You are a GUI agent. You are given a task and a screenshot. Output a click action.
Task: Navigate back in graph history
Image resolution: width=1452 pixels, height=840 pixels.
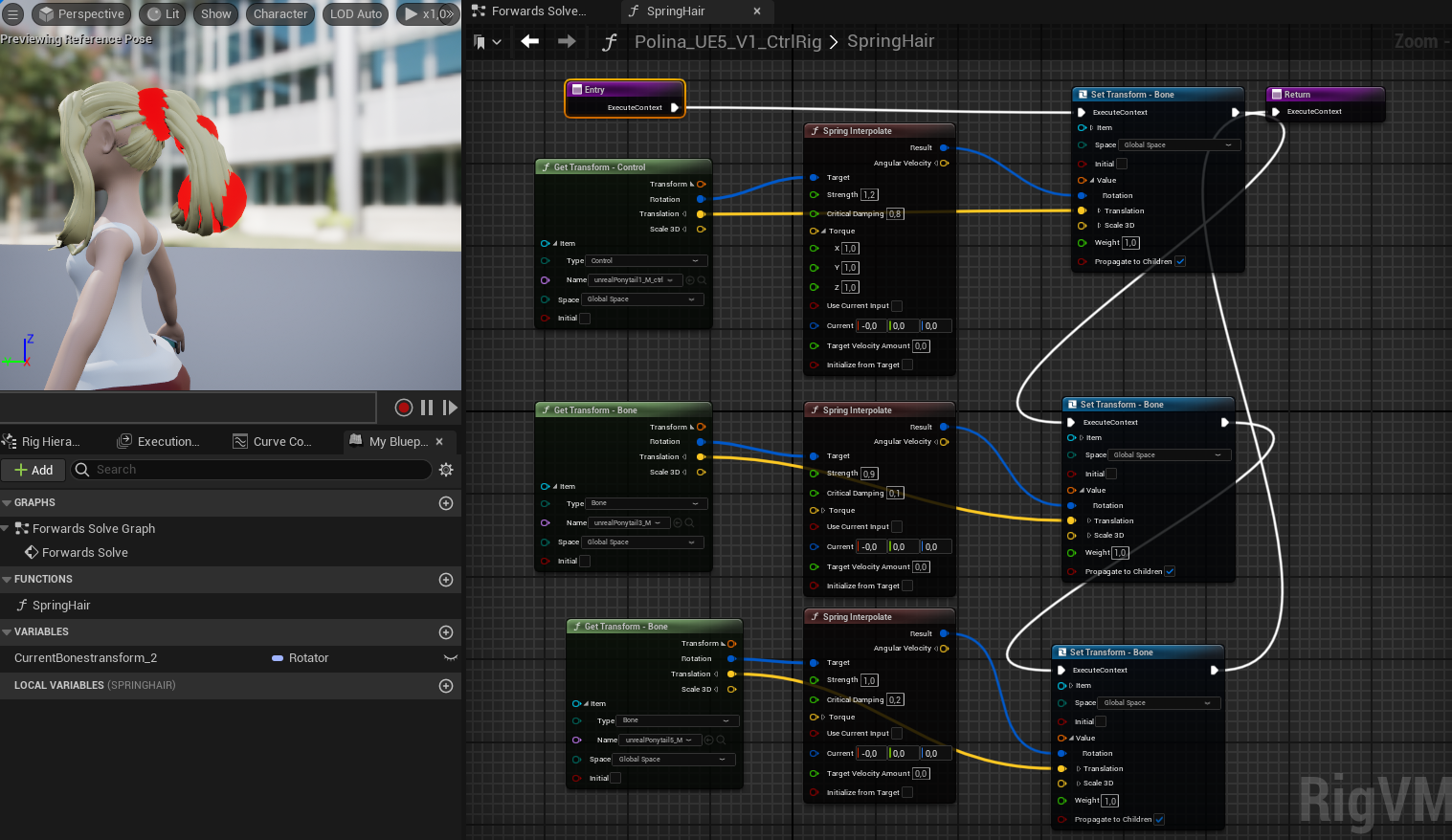529,41
